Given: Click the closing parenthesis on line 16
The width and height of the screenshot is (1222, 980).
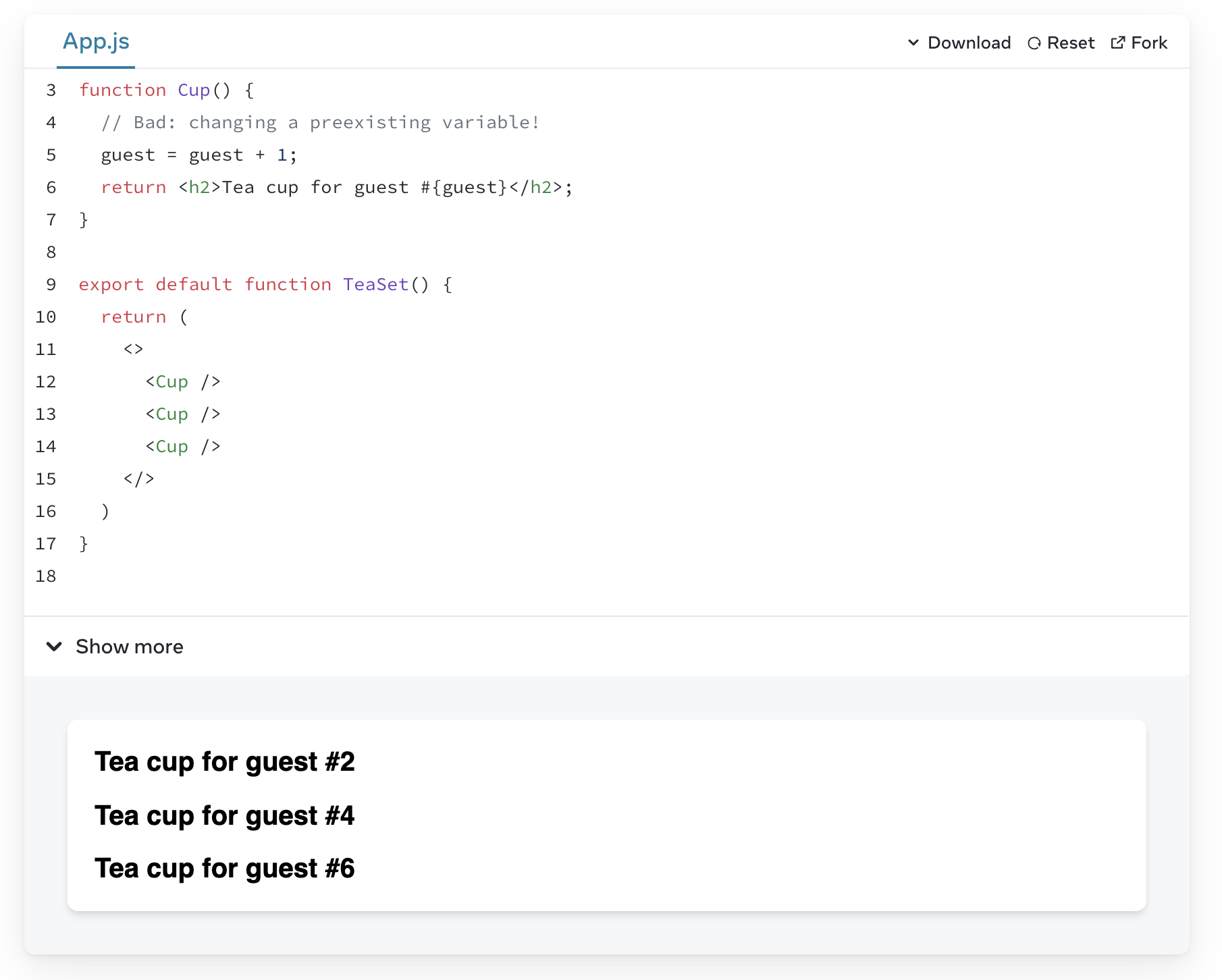Looking at the screenshot, I should click(x=105, y=511).
